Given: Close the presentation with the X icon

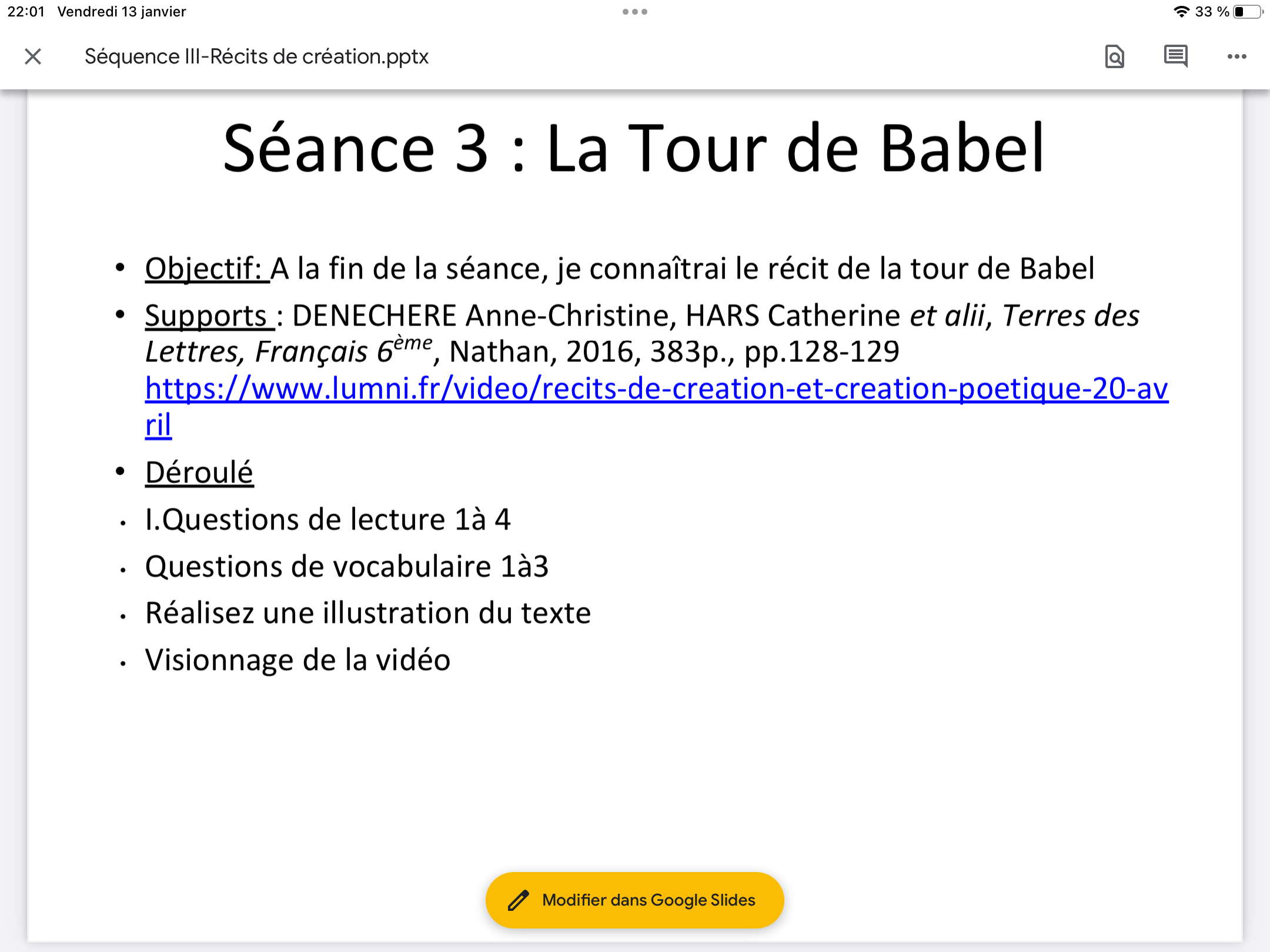Looking at the screenshot, I should (33, 56).
